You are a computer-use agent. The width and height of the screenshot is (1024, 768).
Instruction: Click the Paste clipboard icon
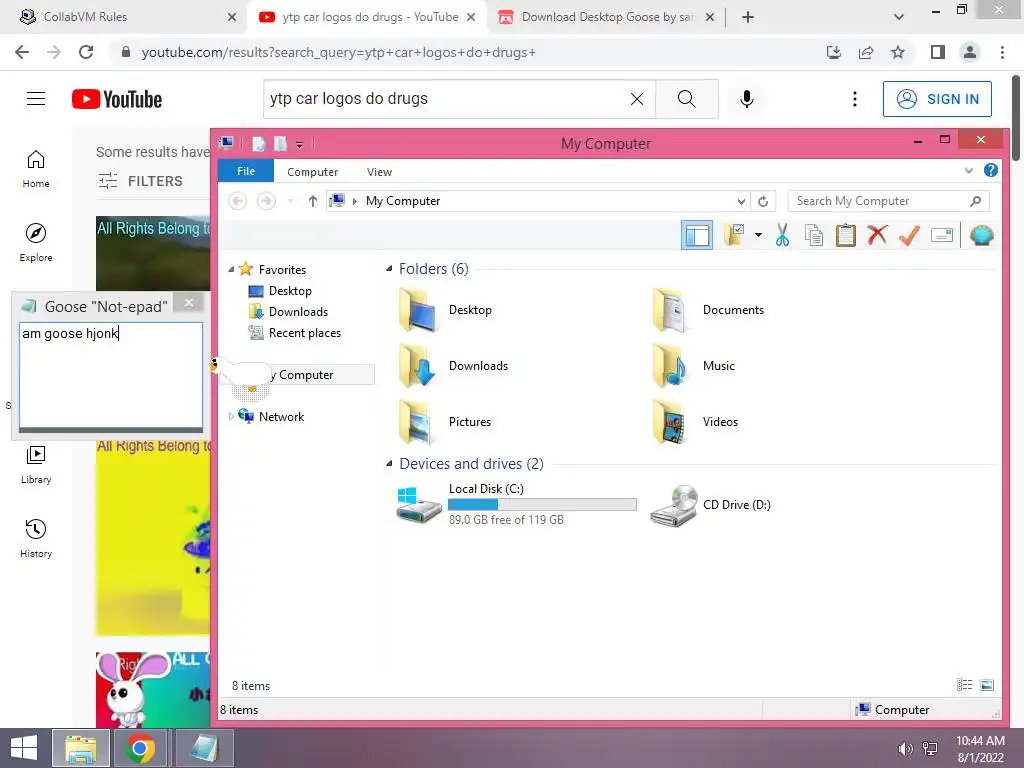846,235
